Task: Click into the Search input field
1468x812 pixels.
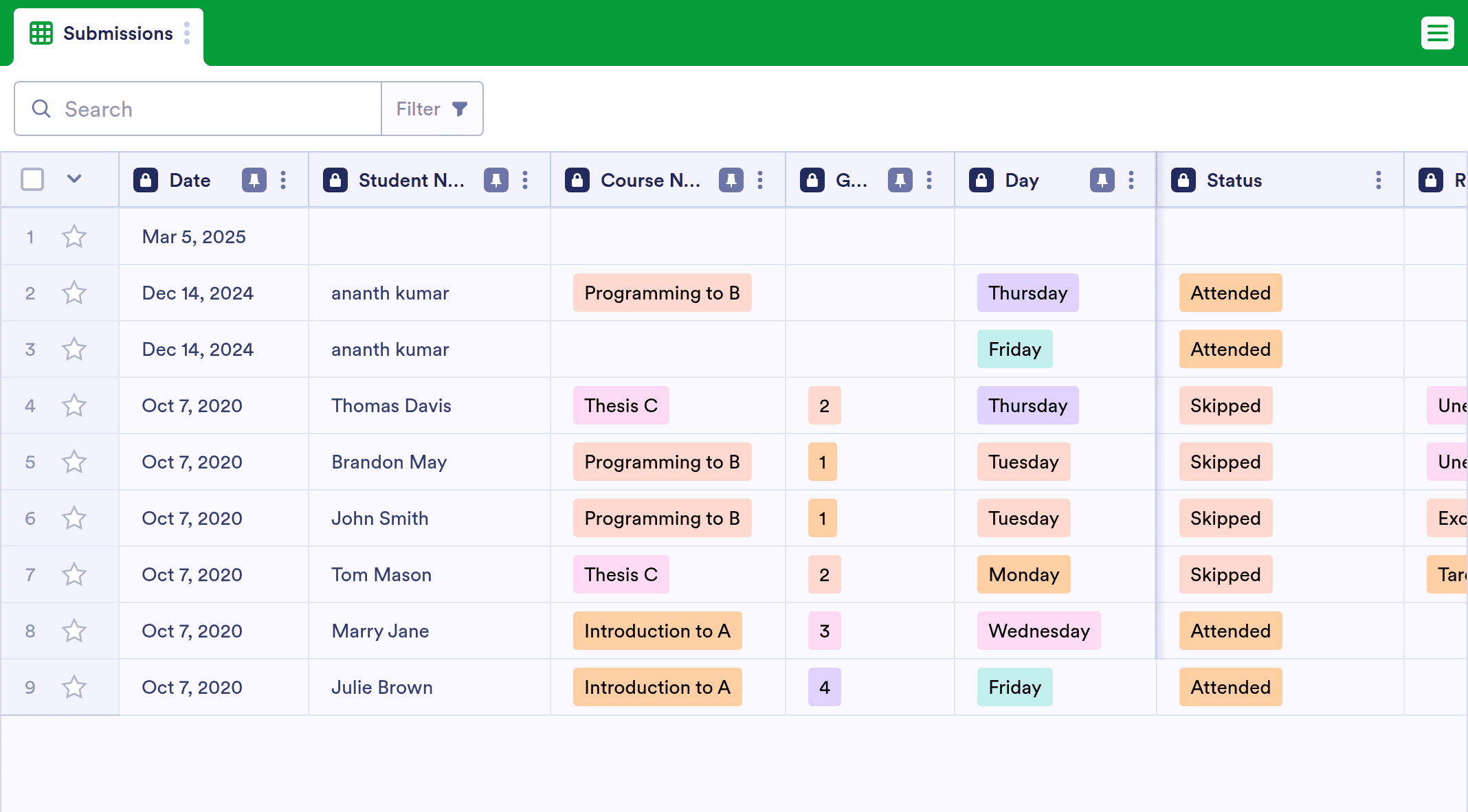Action: coord(198,109)
